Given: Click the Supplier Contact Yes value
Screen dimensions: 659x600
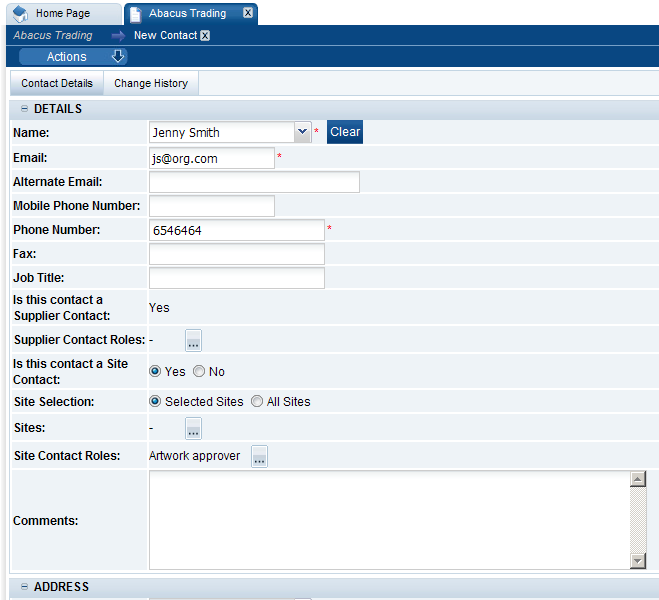Looking at the screenshot, I should [x=159, y=308].
